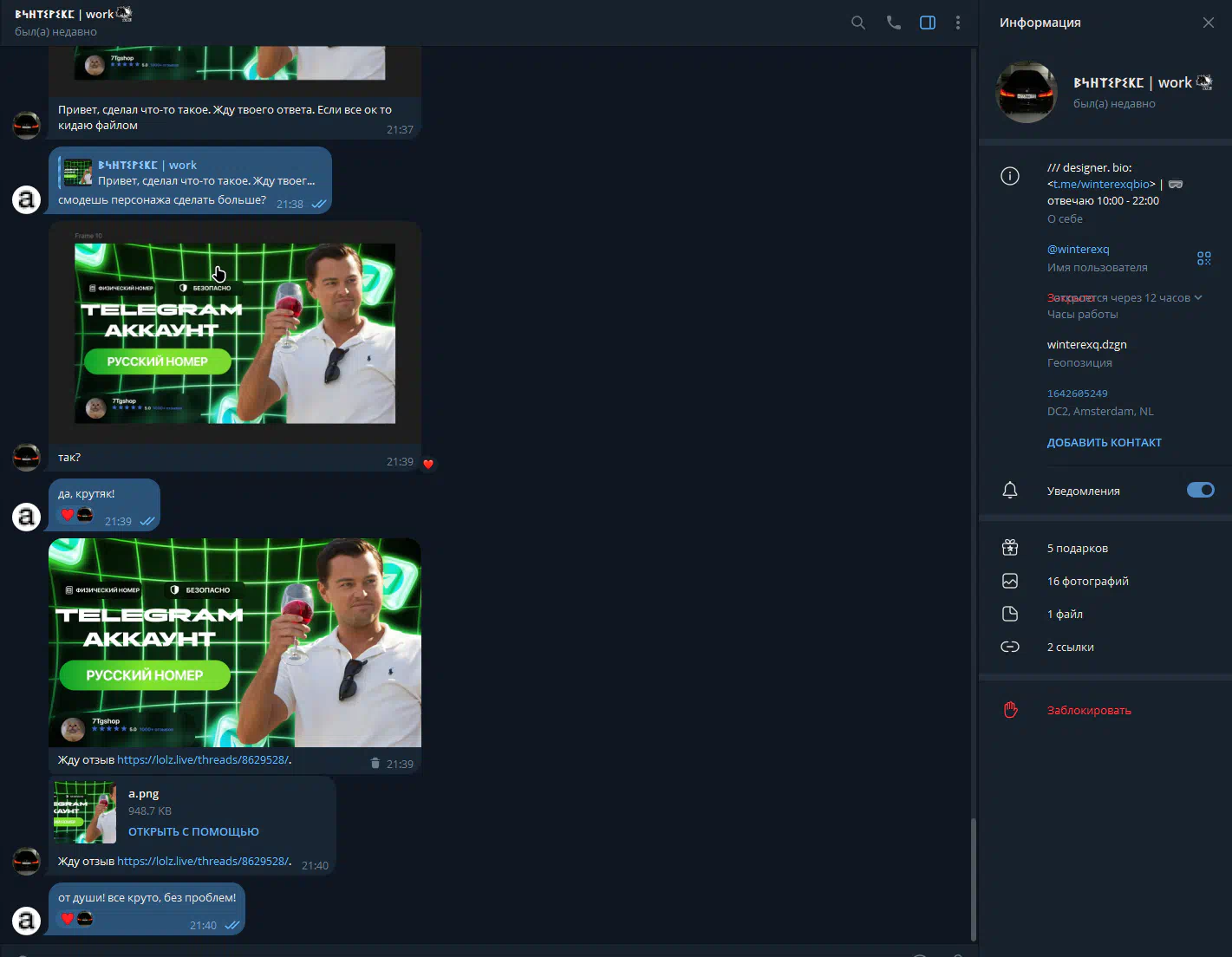Click 'a' avatar beside да, крутяк!
Screen dimensions: 1232x957
pyautogui.click(x=26, y=517)
